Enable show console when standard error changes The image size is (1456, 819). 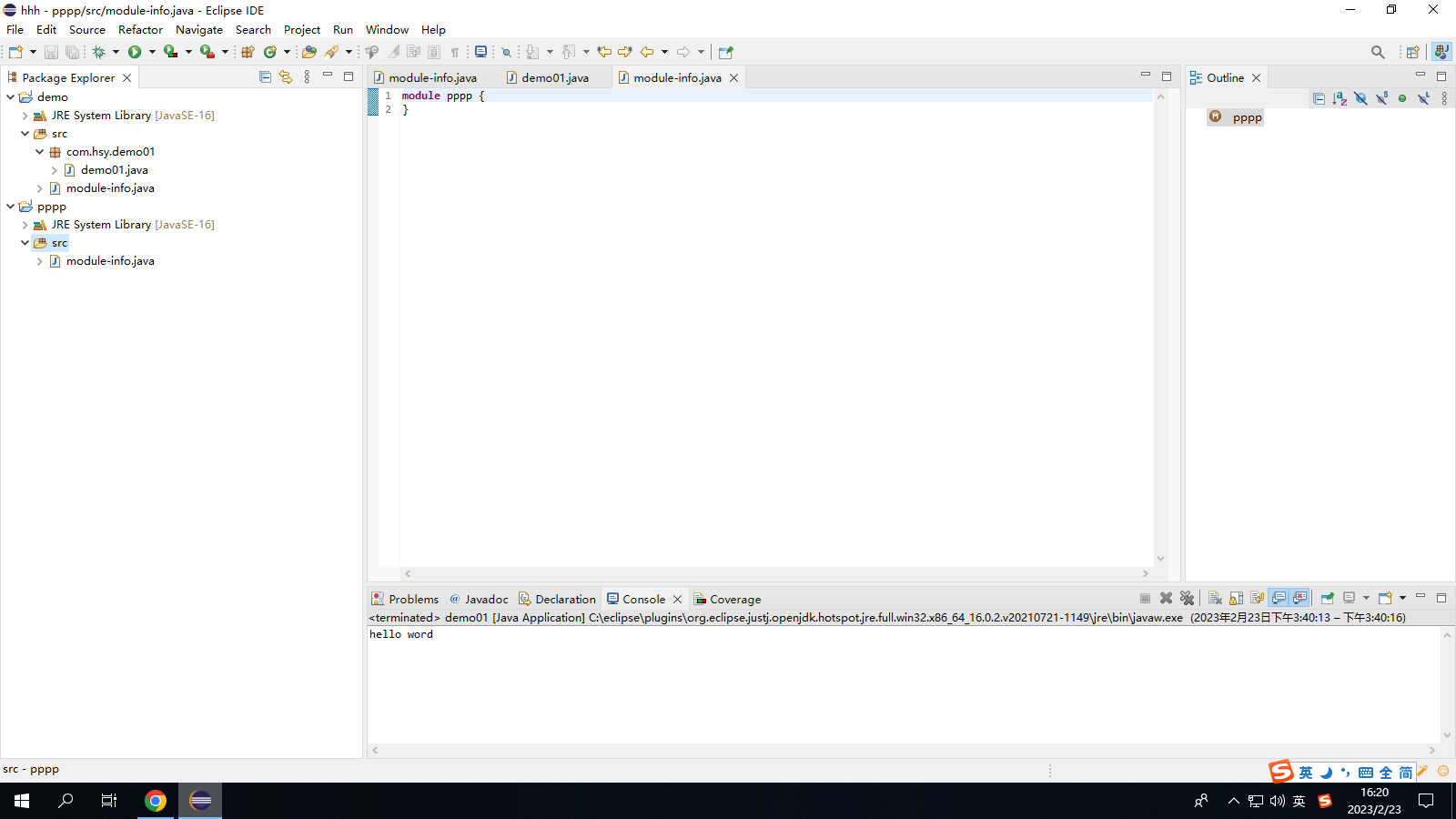[1299, 598]
